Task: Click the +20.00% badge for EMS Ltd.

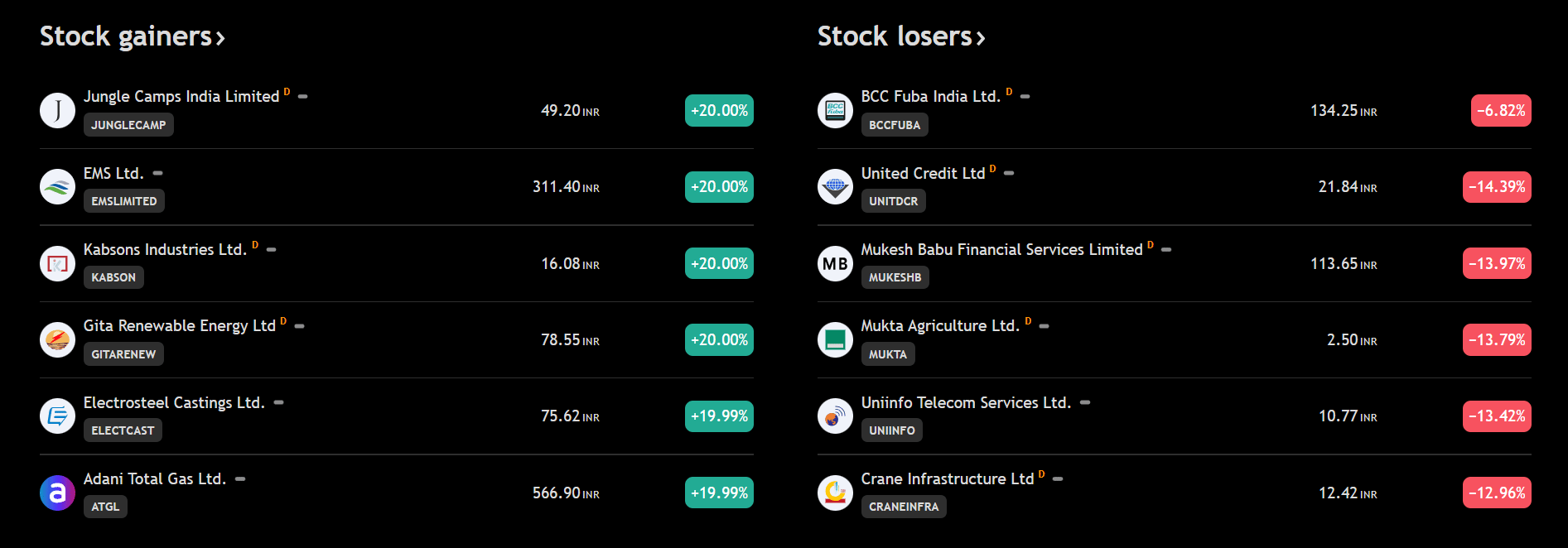Action: [x=719, y=187]
